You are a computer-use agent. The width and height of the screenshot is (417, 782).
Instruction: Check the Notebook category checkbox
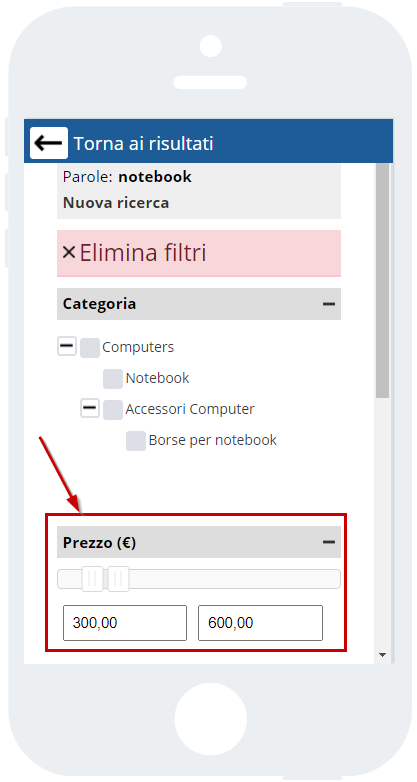(x=113, y=379)
